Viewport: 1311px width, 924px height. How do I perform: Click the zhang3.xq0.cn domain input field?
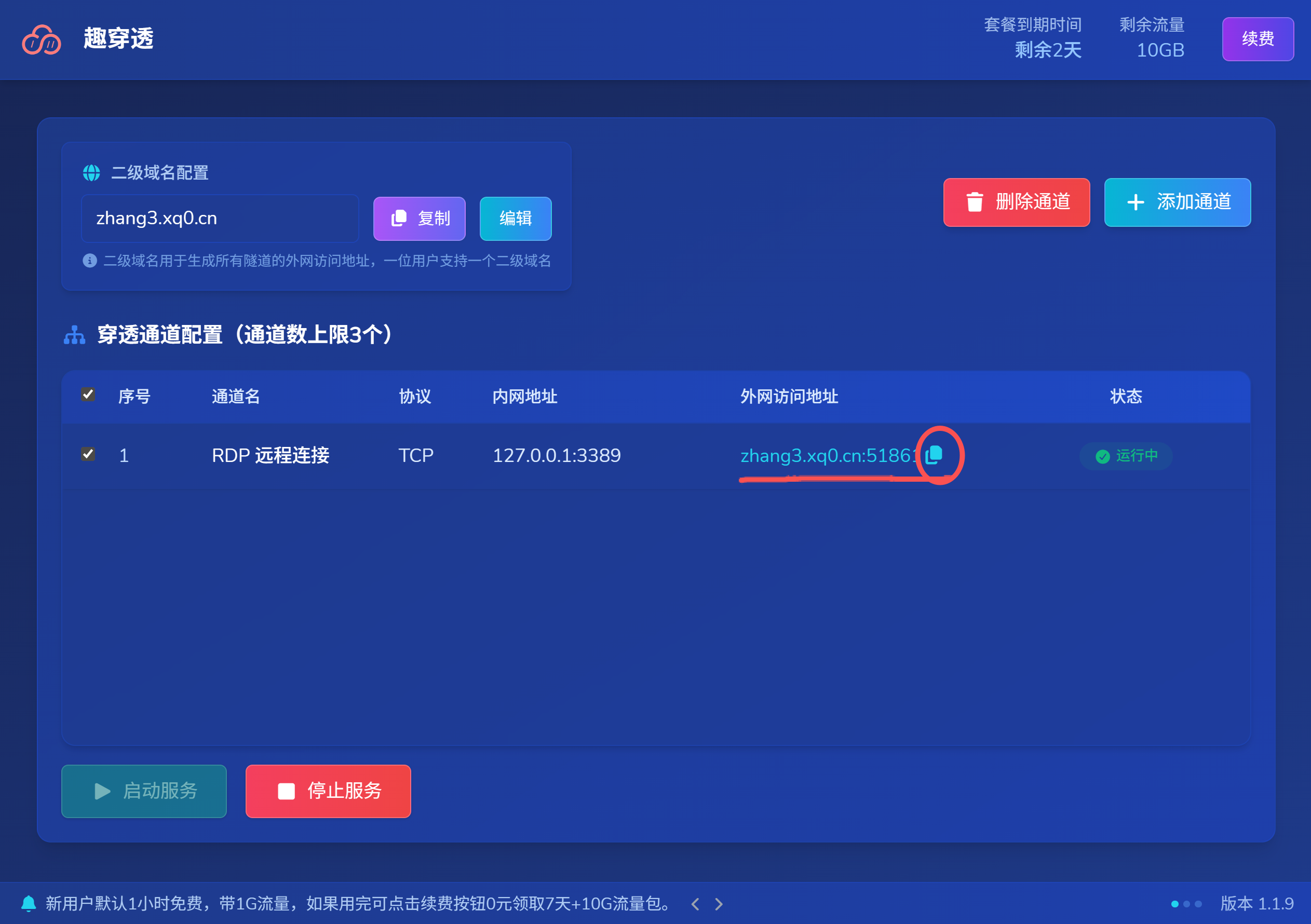(220, 219)
